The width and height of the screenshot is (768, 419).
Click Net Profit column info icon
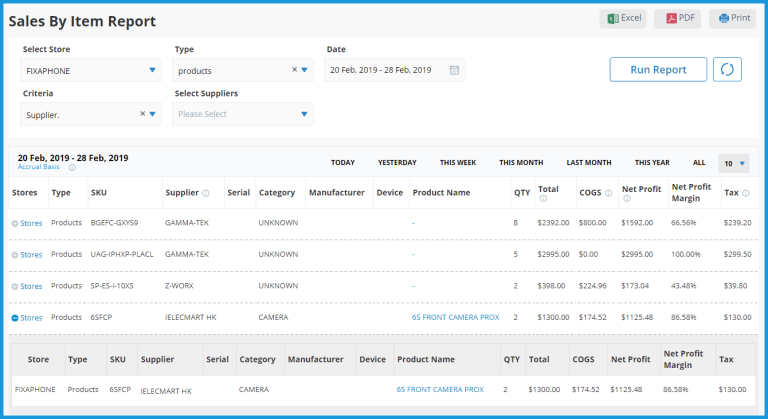coord(627,198)
